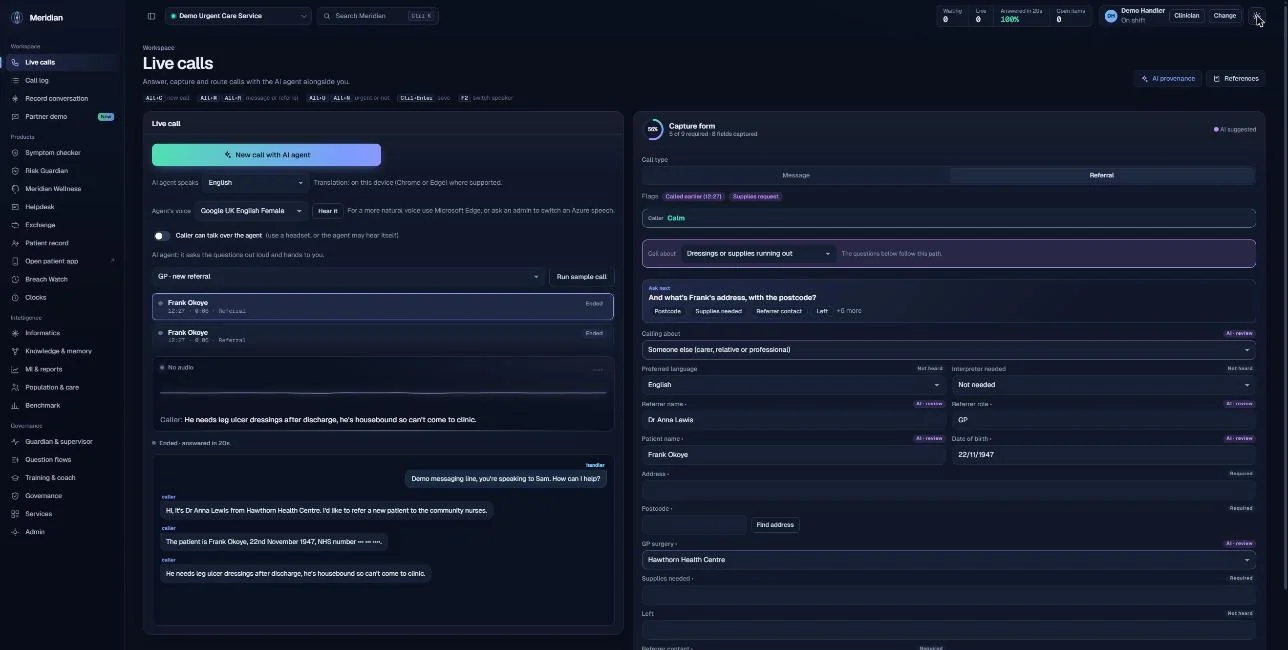The image size is (1288, 650).
Task: Click the Hear it voice button
Action: [x=327, y=211]
